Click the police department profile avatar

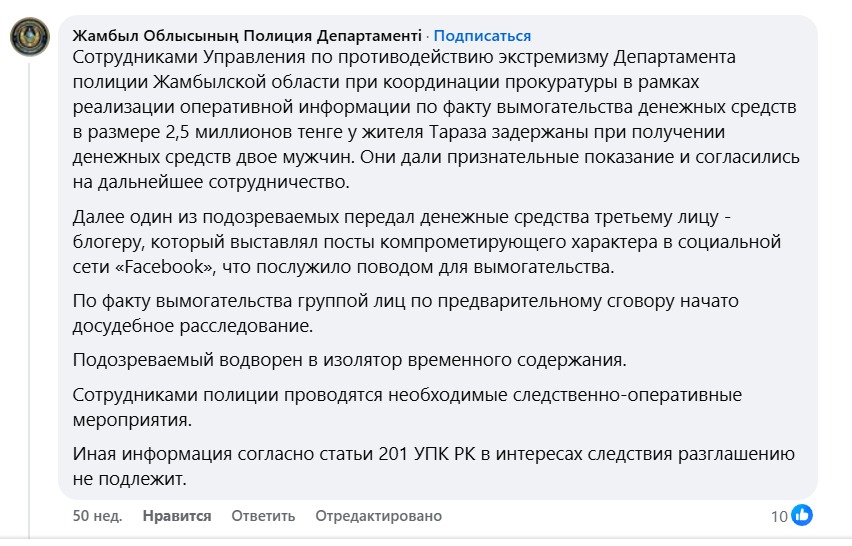[32, 38]
